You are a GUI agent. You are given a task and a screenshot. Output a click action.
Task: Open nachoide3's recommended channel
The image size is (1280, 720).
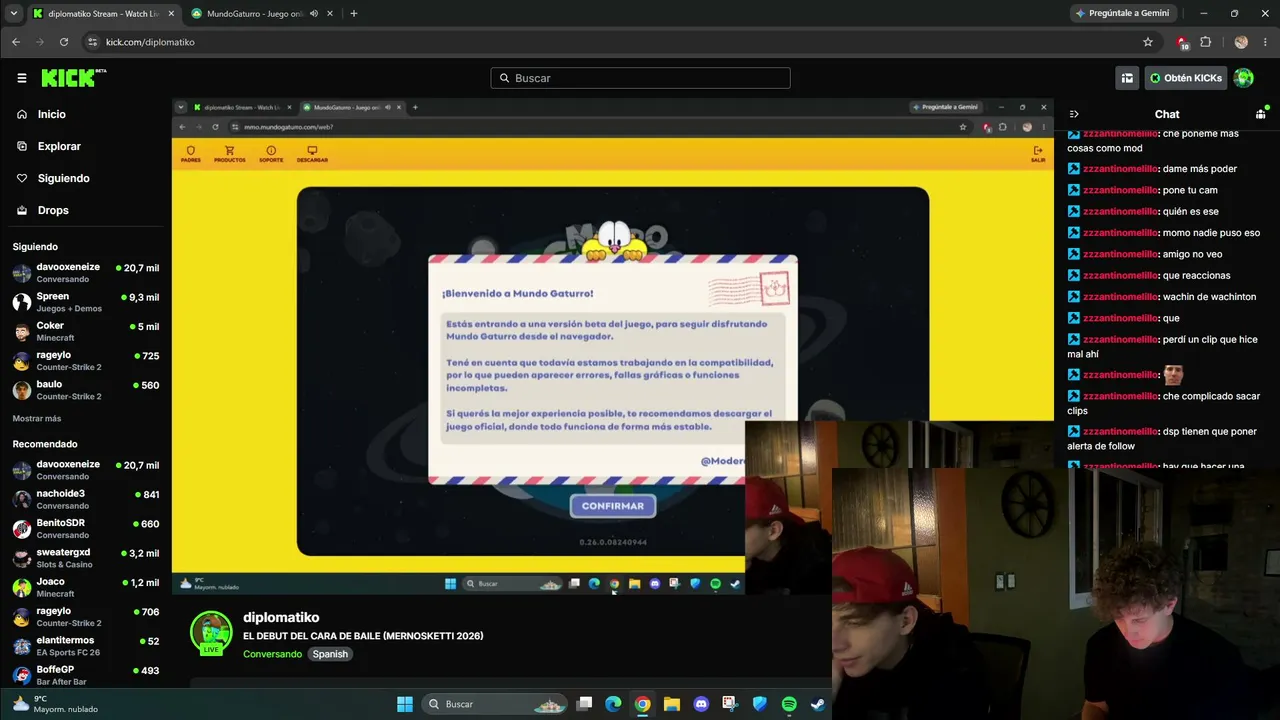86,499
